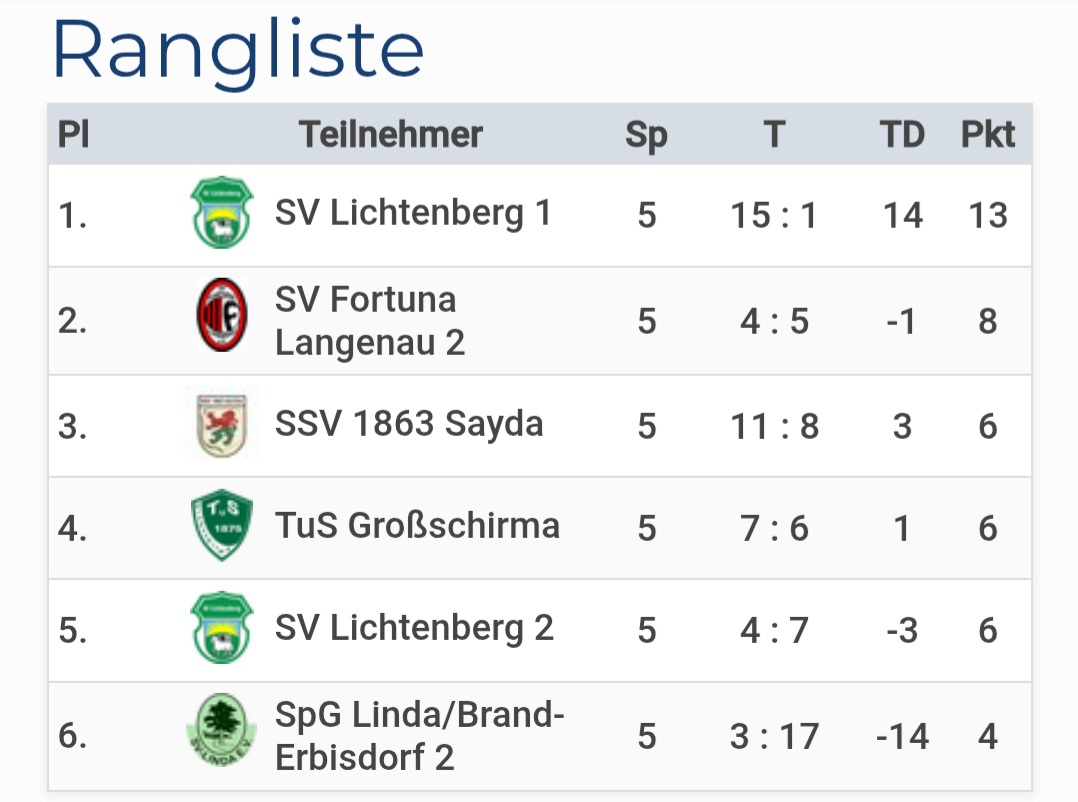The image size is (1078, 802).
Task: Click the Pl column header
Action: pos(73,134)
